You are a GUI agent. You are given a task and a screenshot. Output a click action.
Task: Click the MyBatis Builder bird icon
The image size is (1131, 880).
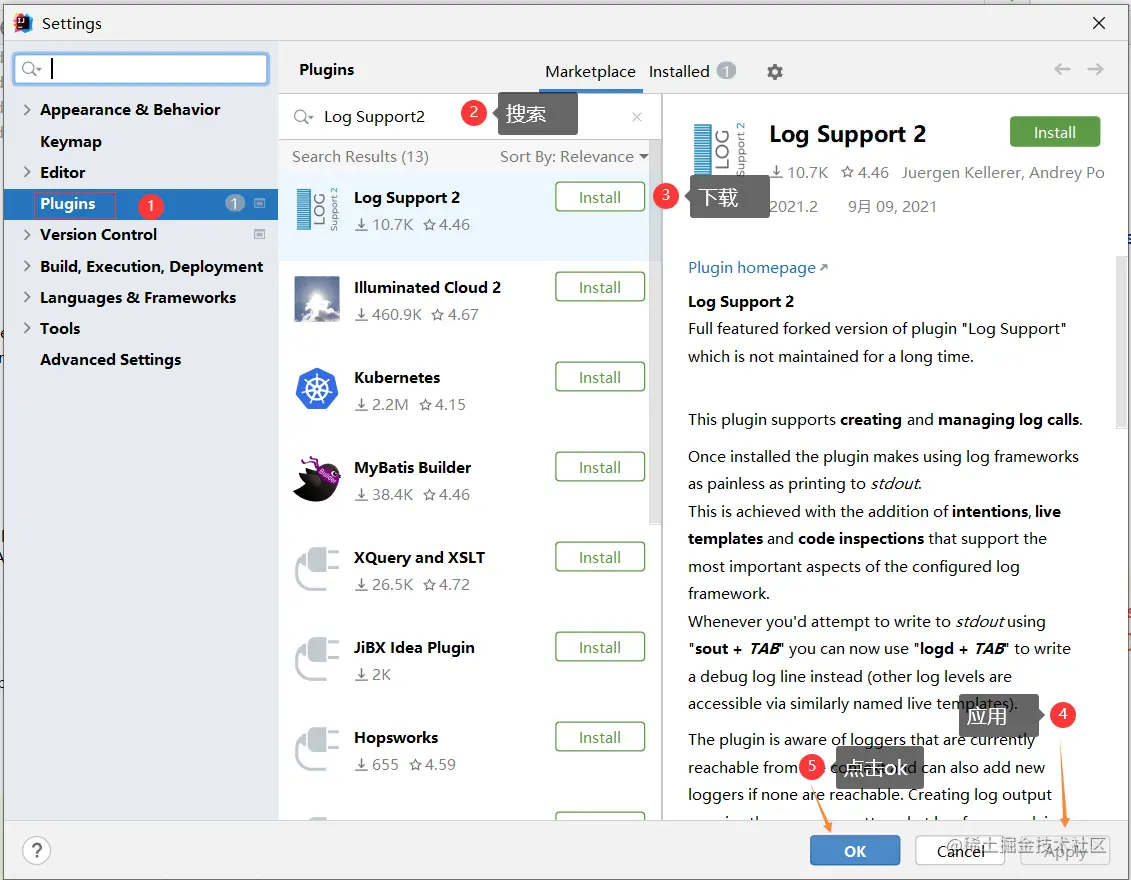317,478
